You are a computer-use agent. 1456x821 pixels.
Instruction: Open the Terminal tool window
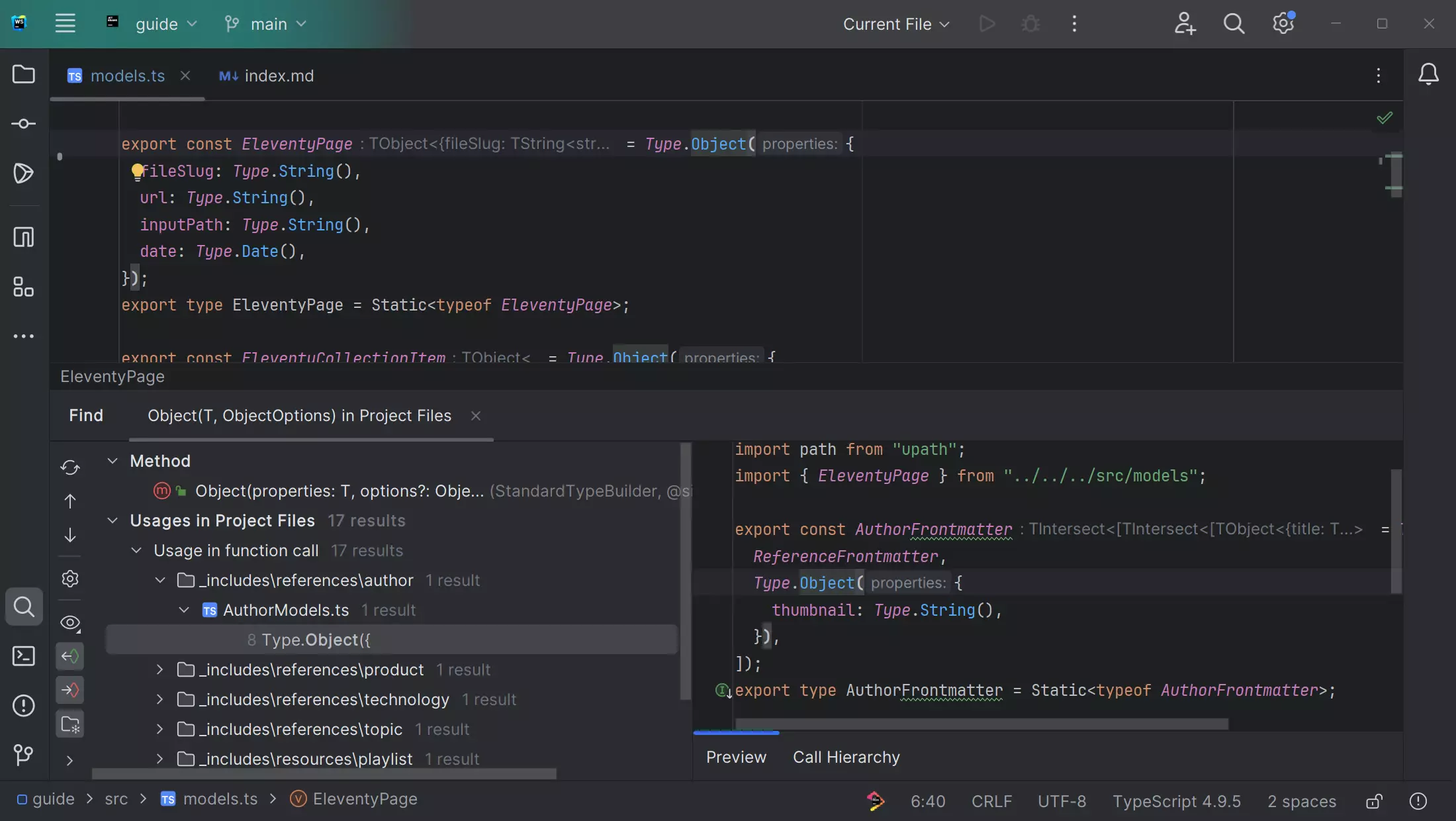[24, 656]
